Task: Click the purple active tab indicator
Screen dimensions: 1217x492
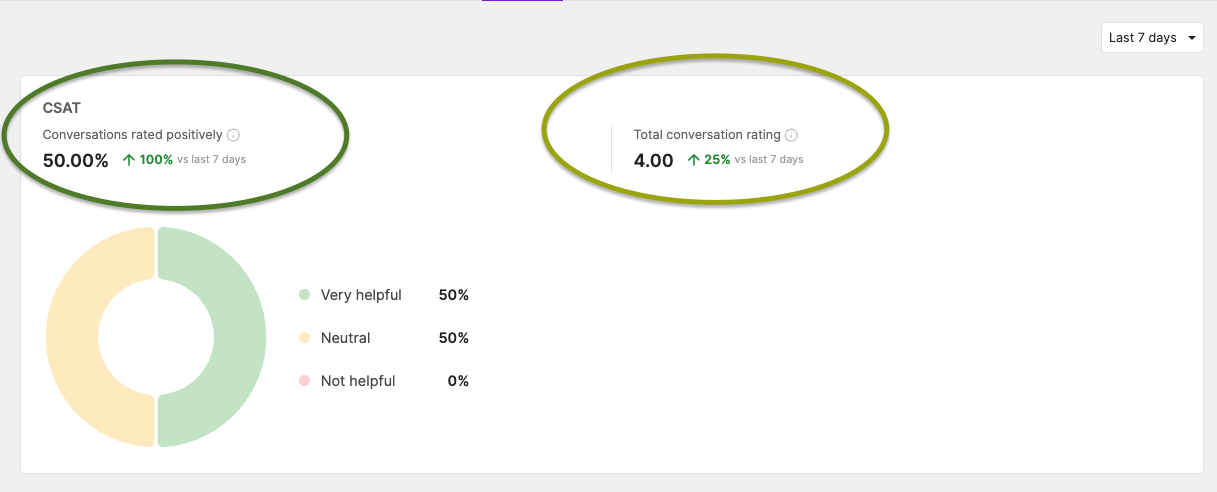Action: pyautogui.click(x=522, y=1)
